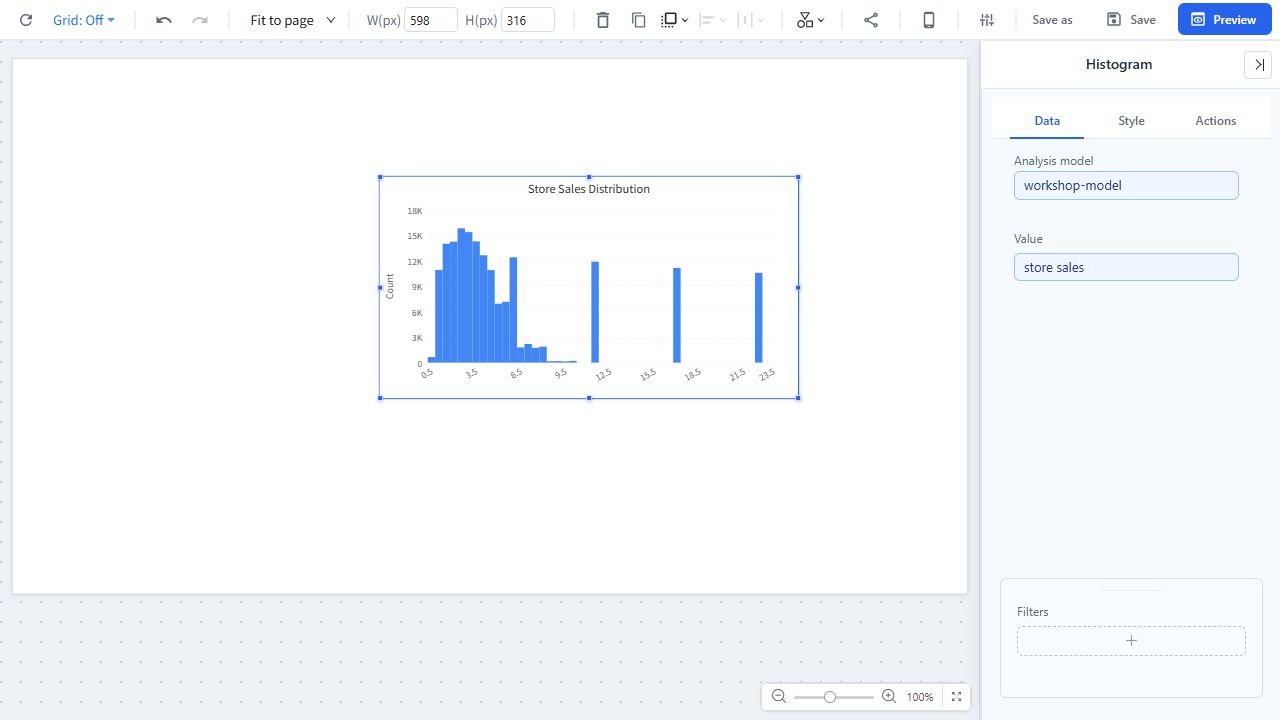Click the W(px) width input field
This screenshot has width=1280, height=720.
pyautogui.click(x=431, y=20)
